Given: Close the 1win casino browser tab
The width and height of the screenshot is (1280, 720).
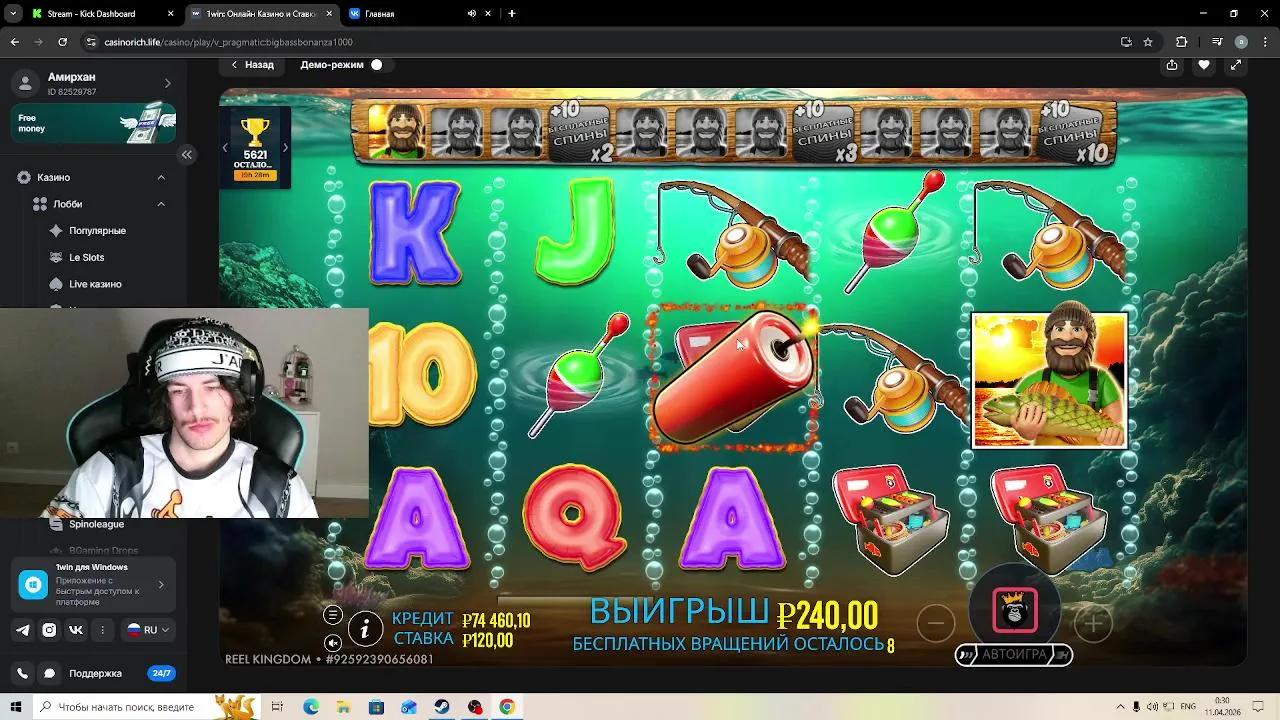Looking at the screenshot, I should 329,14.
